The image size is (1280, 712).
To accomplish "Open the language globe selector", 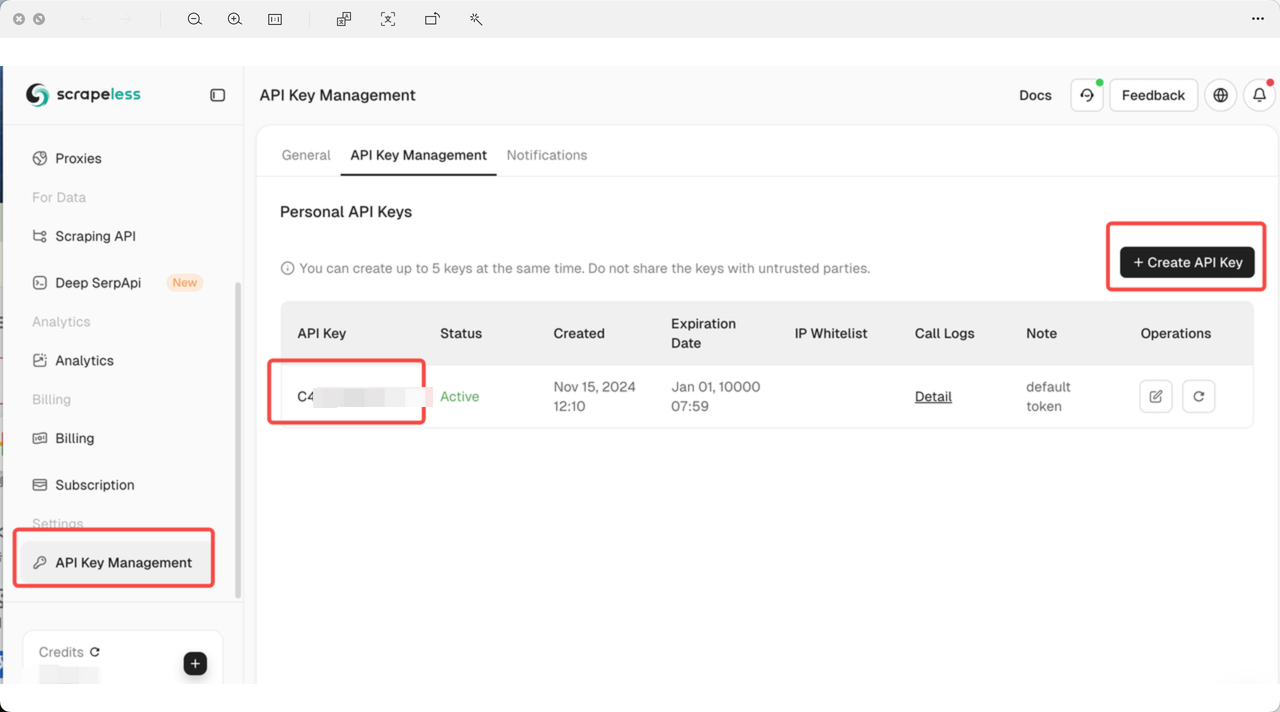I will [1220, 95].
